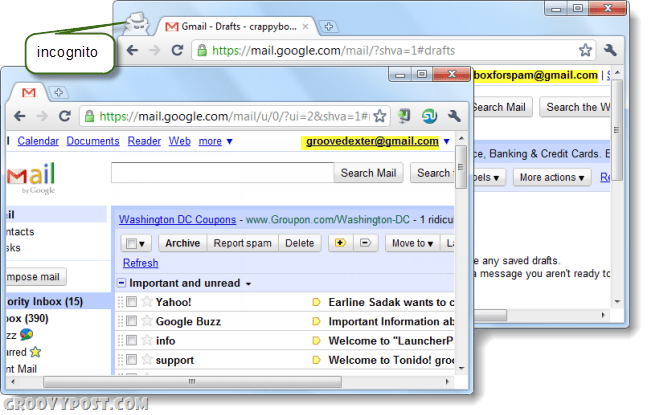
Task: Tick the checkbox for the info email
Action: (x=131, y=340)
